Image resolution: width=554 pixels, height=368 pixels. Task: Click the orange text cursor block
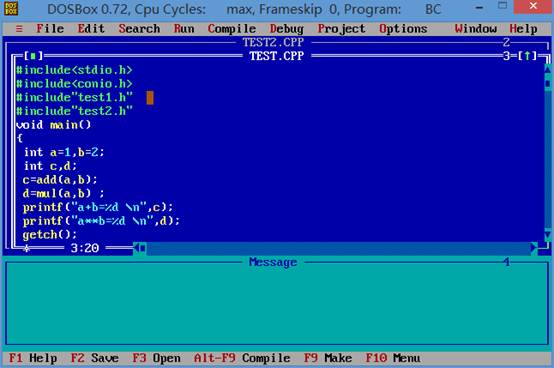point(150,98)
